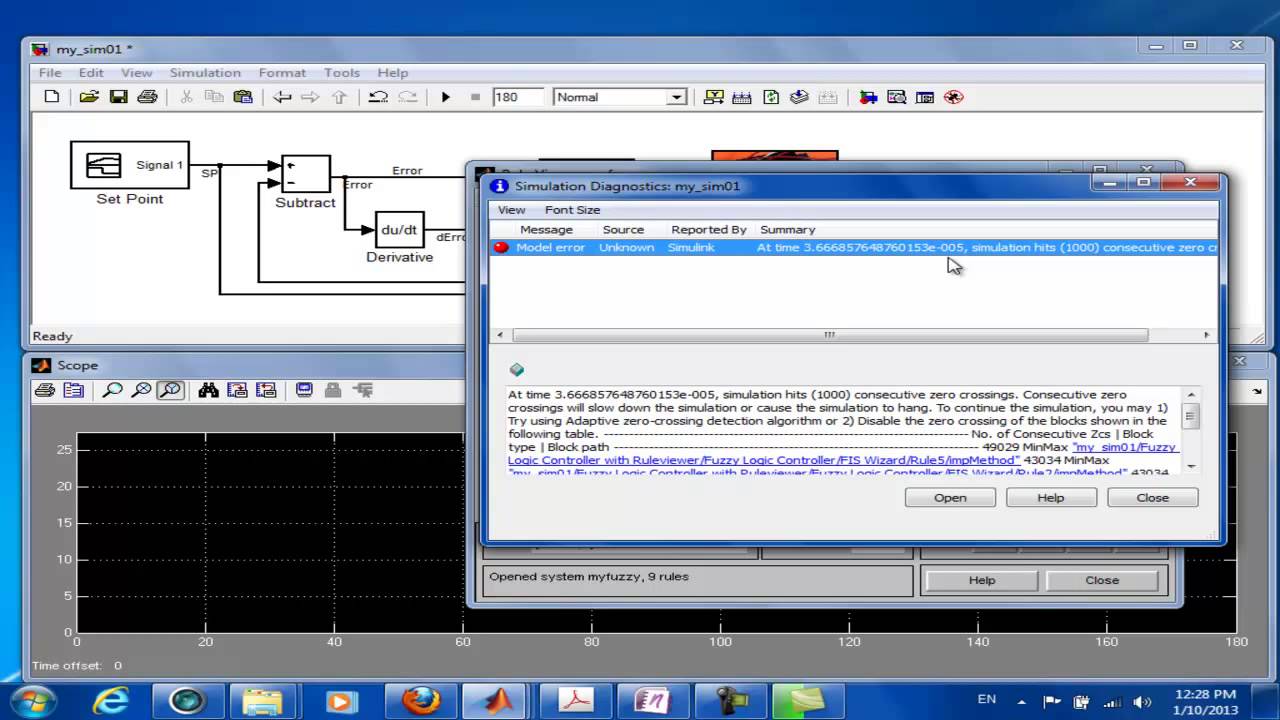Click the stop time field showing 180

click(x=519, y=97)
